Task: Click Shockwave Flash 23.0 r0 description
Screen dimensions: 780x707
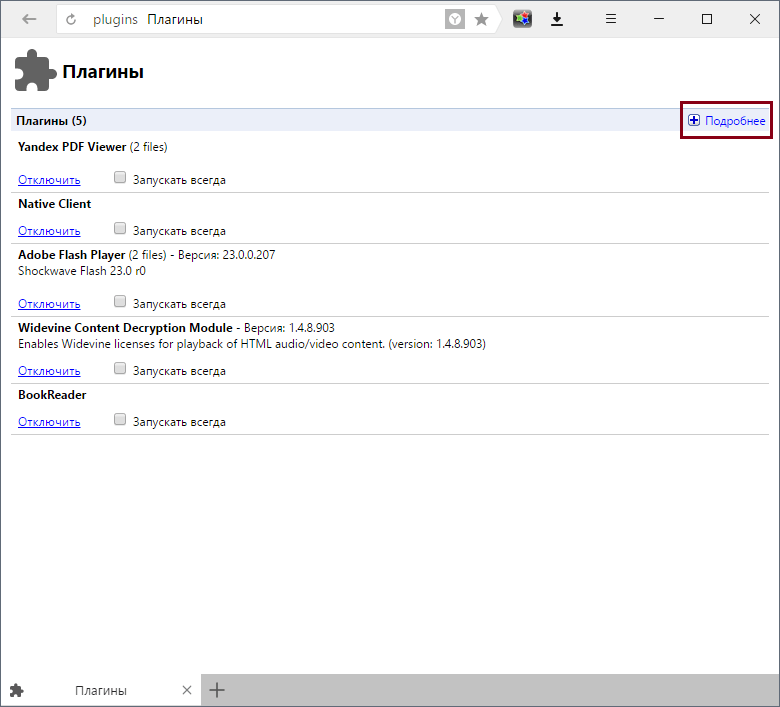Action: coord(82,271)
